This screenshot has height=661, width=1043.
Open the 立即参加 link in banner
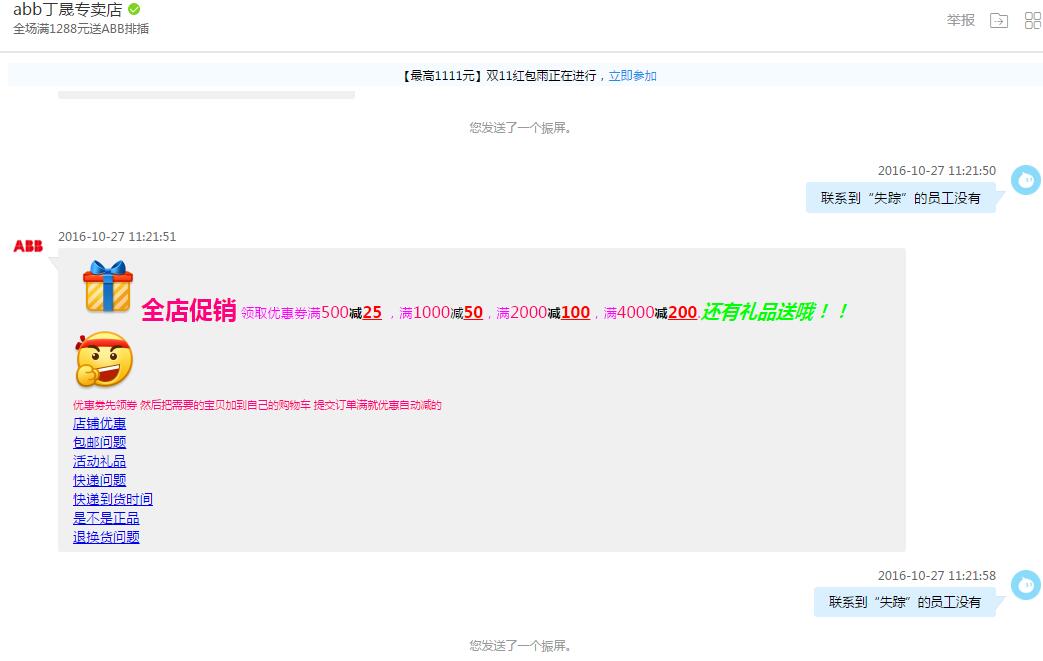coord(633,76)
